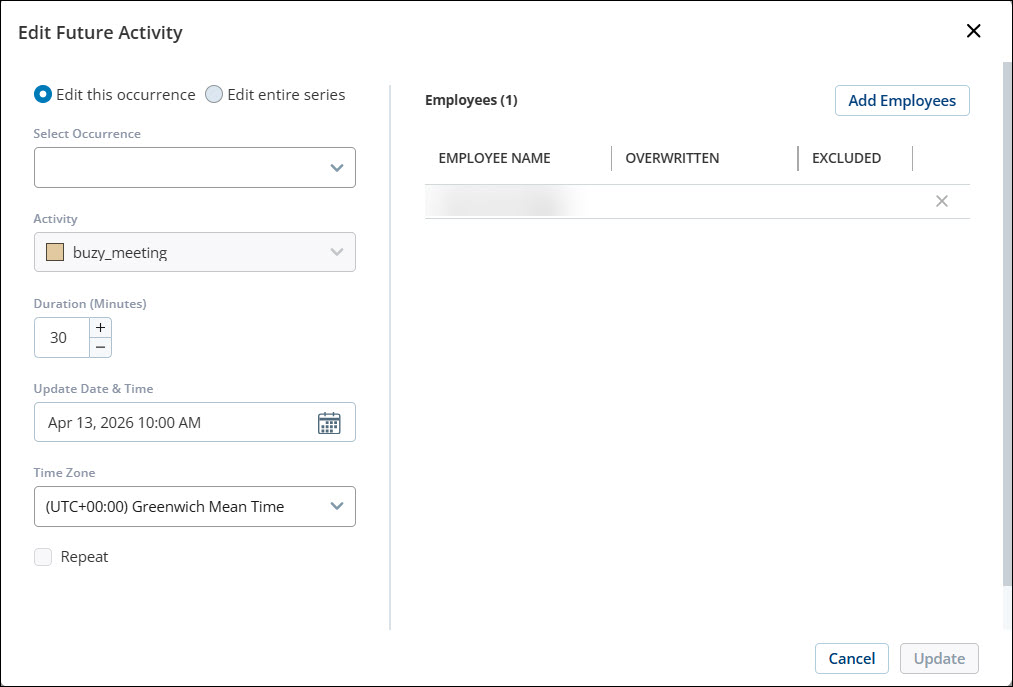Click the Excluded column header
Viewport: 1013px width, 687px height.
tap(846, 158)
